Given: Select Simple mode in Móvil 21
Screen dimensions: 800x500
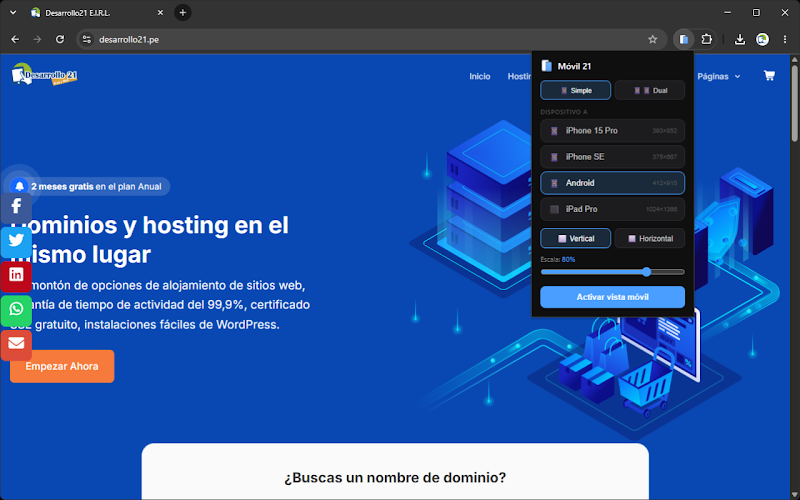Looking at the screenshot, I should [576, 90].
